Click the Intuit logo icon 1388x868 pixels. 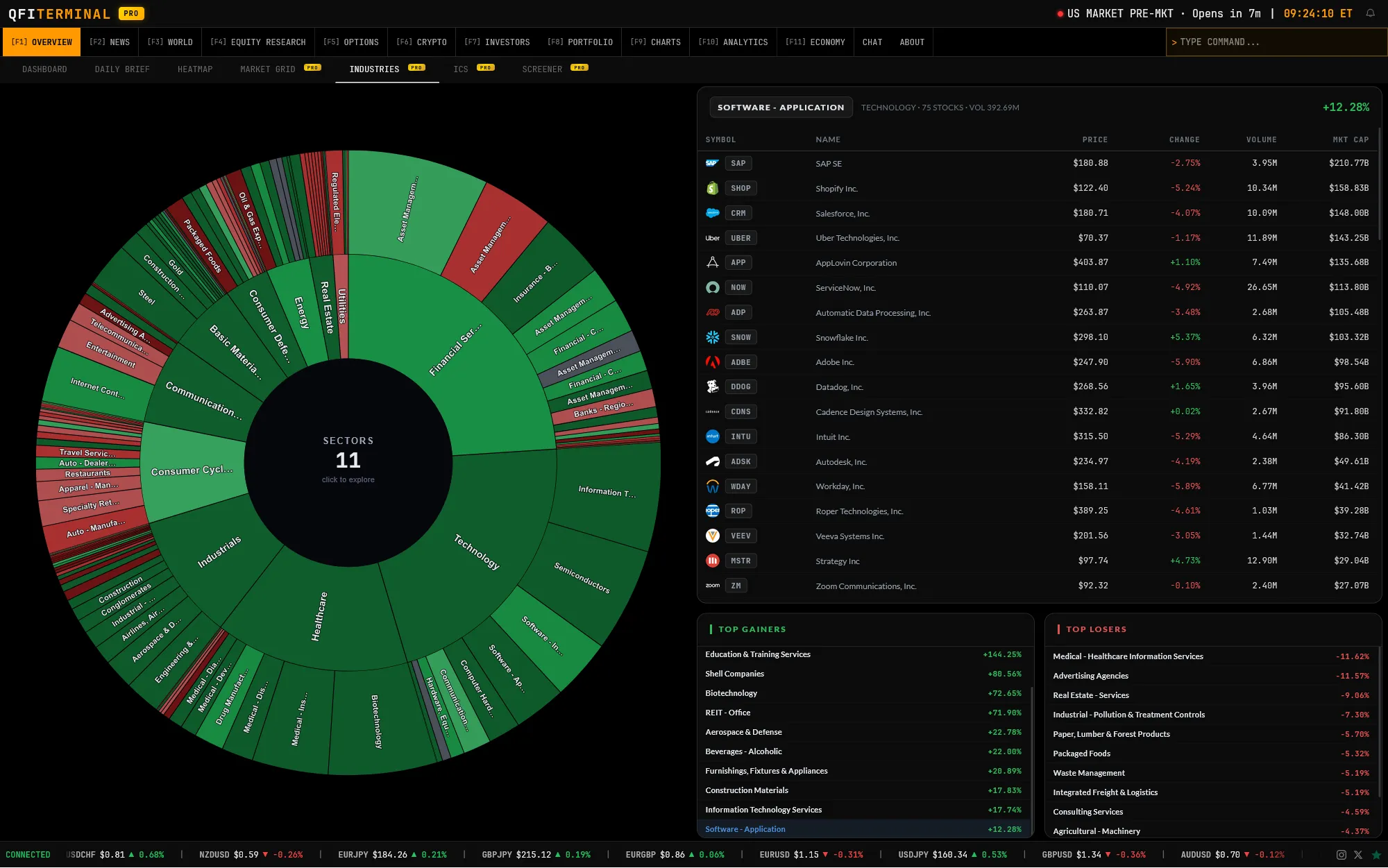pyautogui.click(x=712, y=436)
